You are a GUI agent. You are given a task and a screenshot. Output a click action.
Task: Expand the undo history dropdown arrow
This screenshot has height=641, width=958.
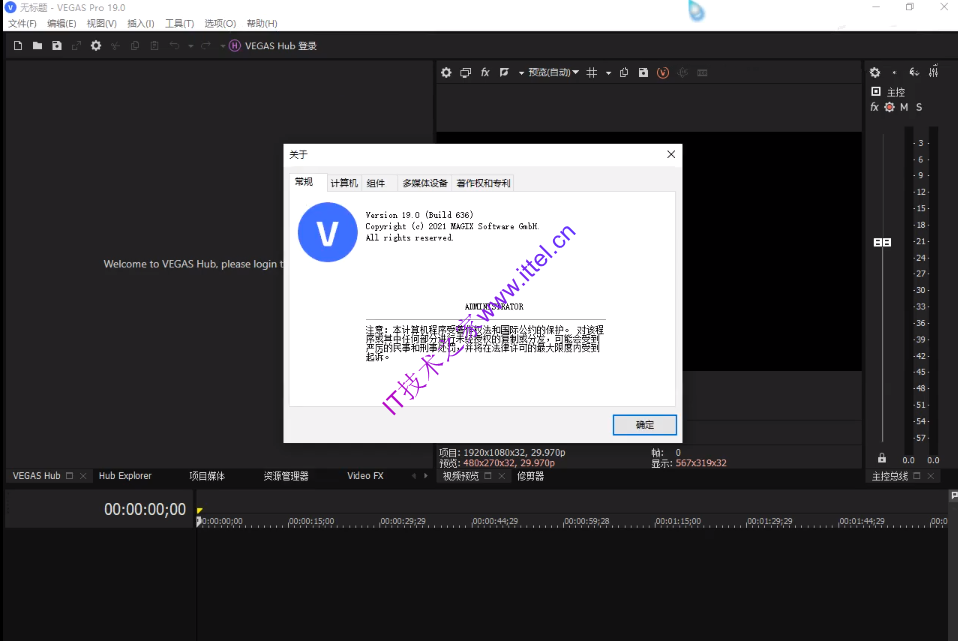191,46
